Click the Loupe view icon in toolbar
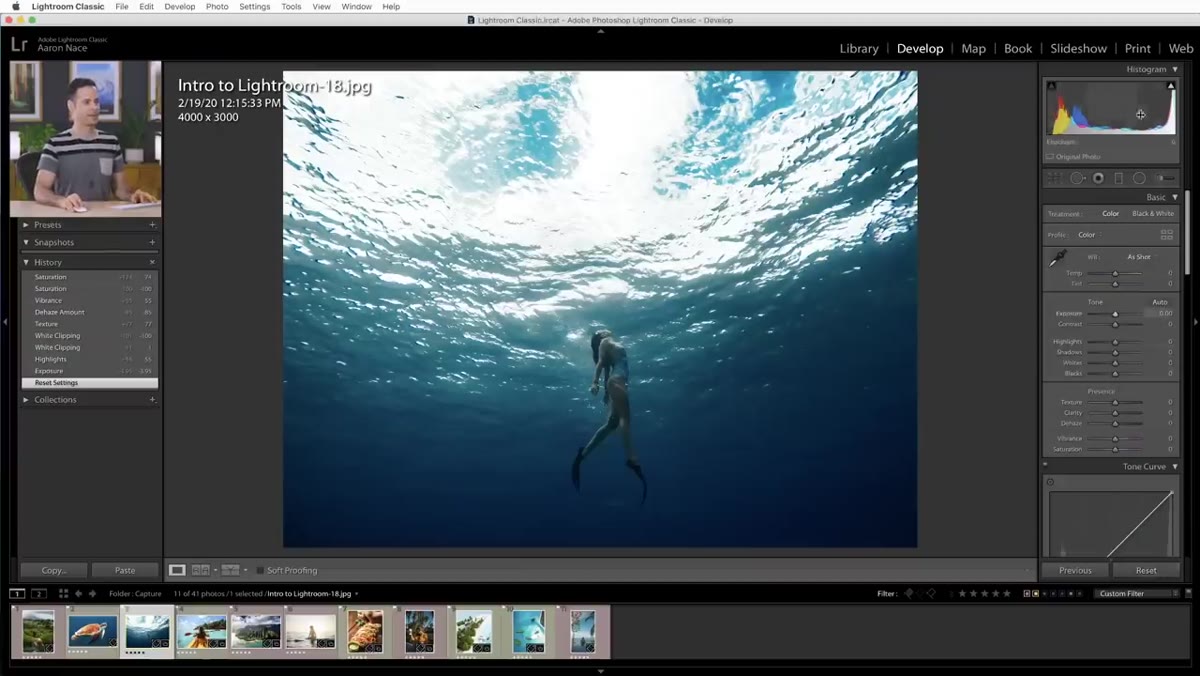The height and width of the screenshot is (676, 1200). click(177, 570)
